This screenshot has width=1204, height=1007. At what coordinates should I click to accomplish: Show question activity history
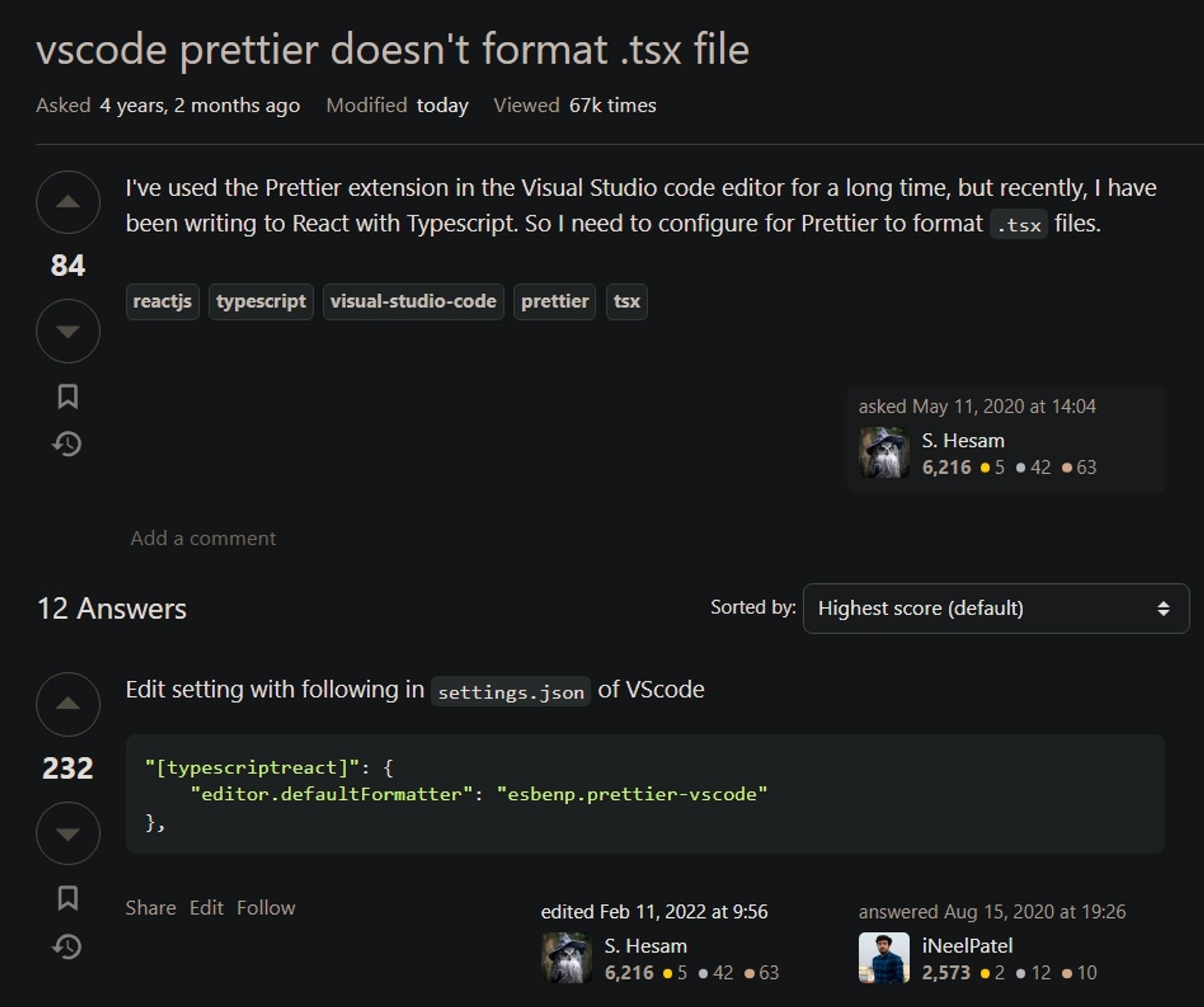[x=67, y=444]
